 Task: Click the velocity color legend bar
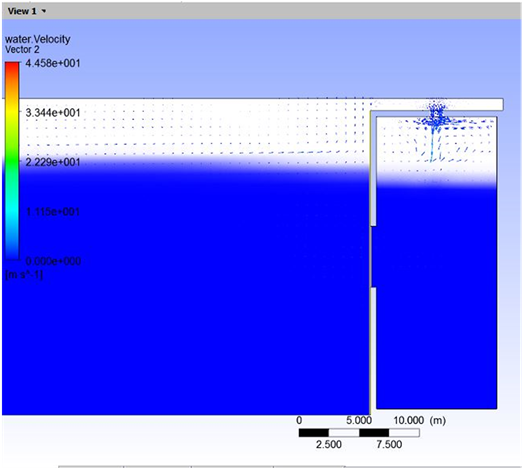coord(12,160)
